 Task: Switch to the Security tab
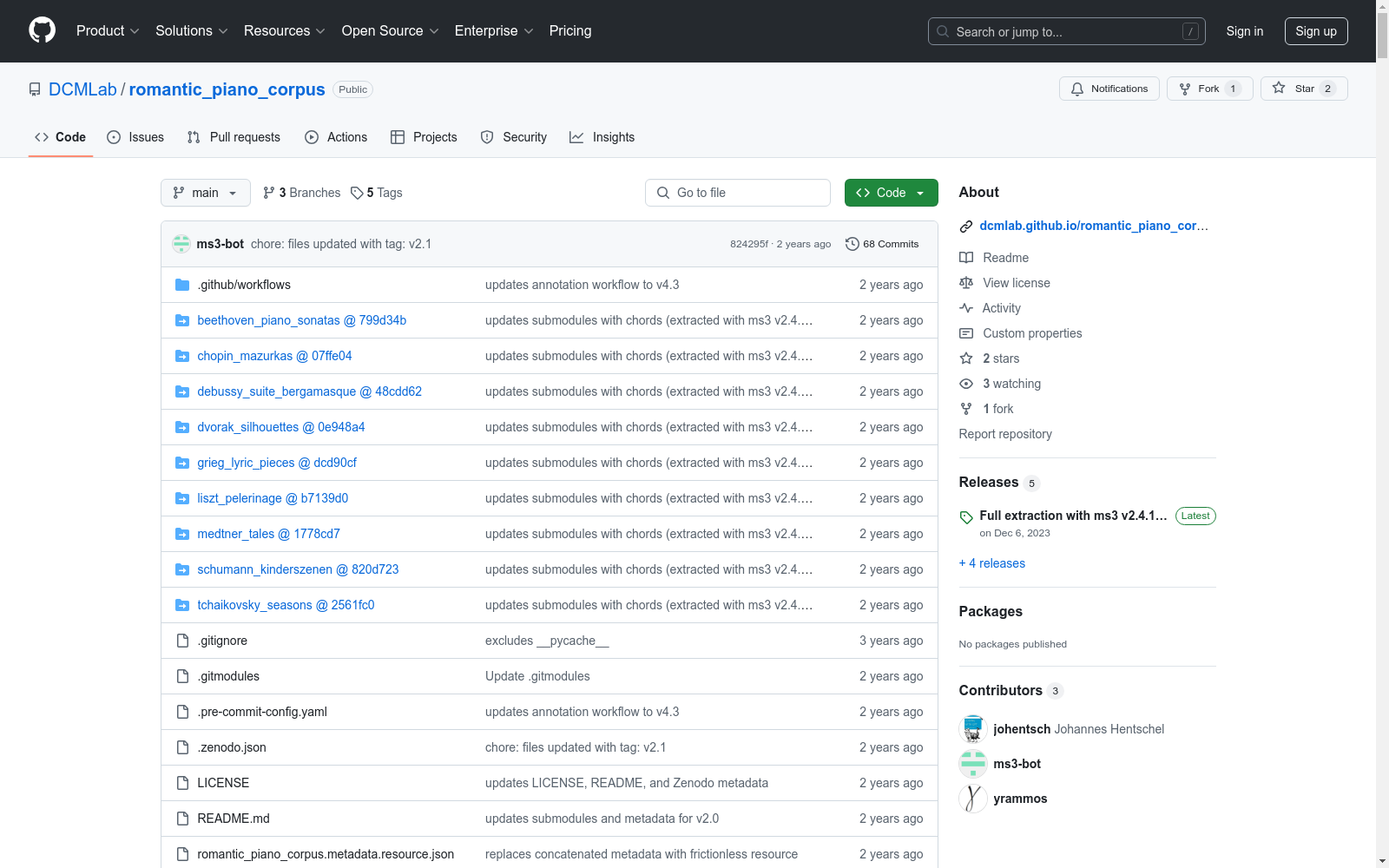[514, 137]
